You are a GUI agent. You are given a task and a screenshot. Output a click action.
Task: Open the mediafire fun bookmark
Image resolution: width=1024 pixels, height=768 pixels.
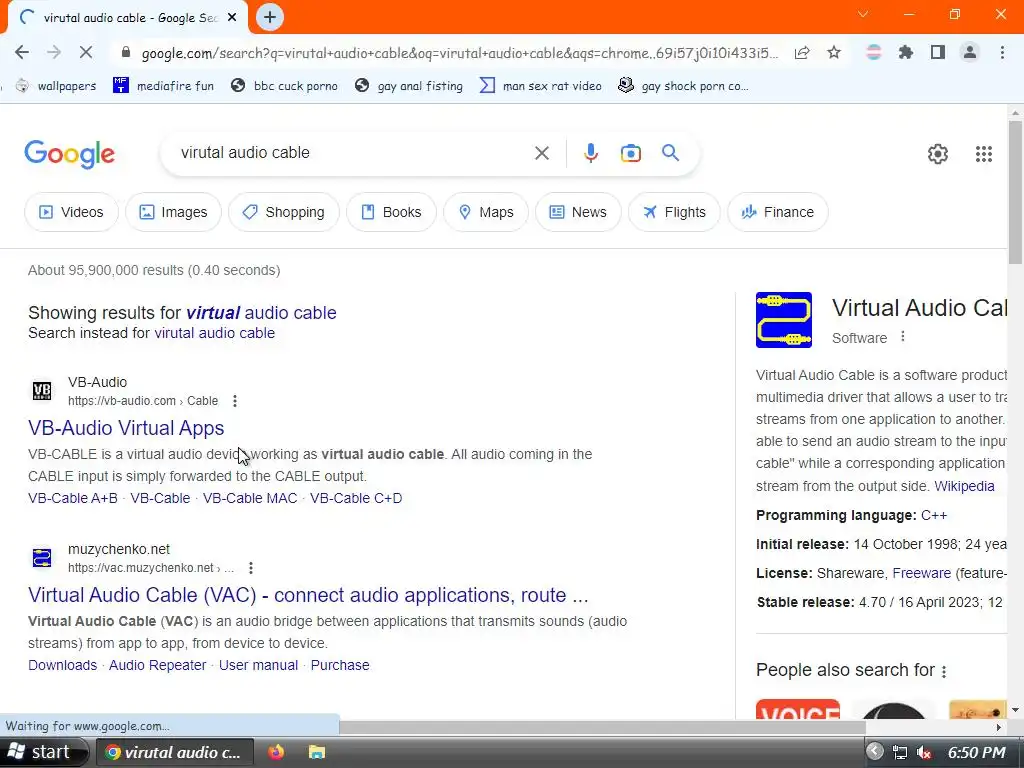(163, 86)
